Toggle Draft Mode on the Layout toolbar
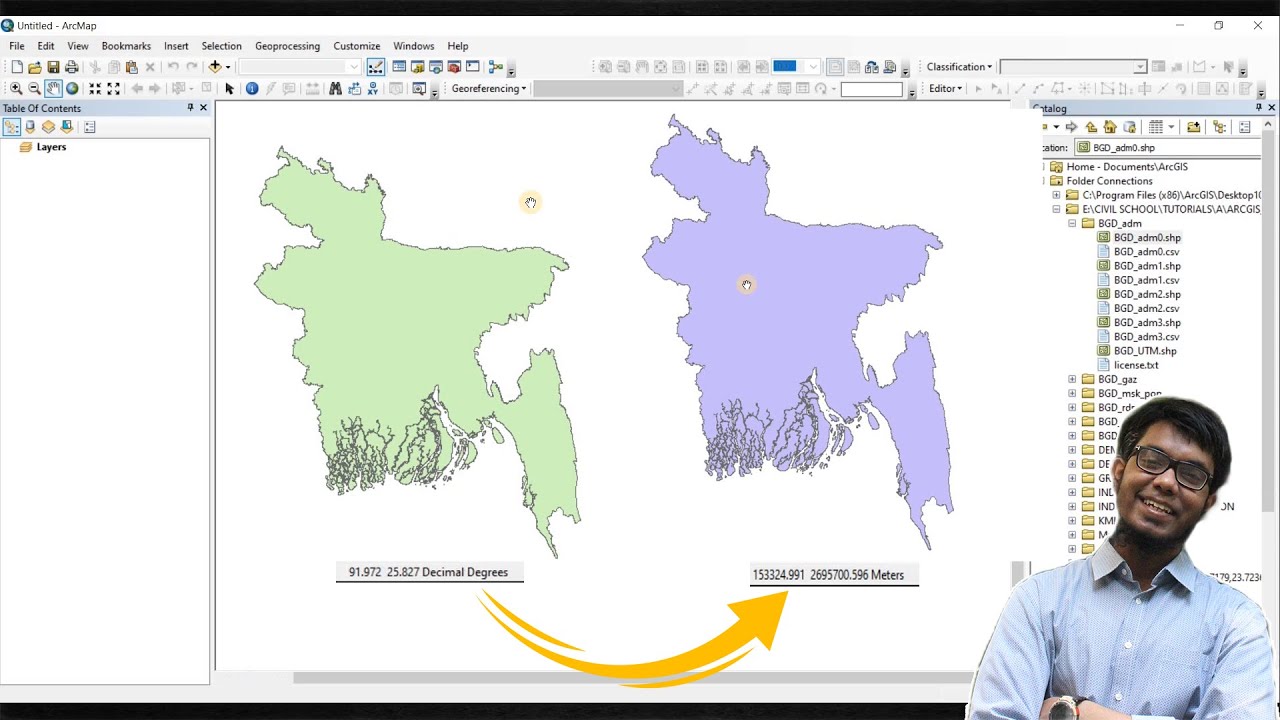Viewport: 1280px width, 720px height. pos(835,67)
